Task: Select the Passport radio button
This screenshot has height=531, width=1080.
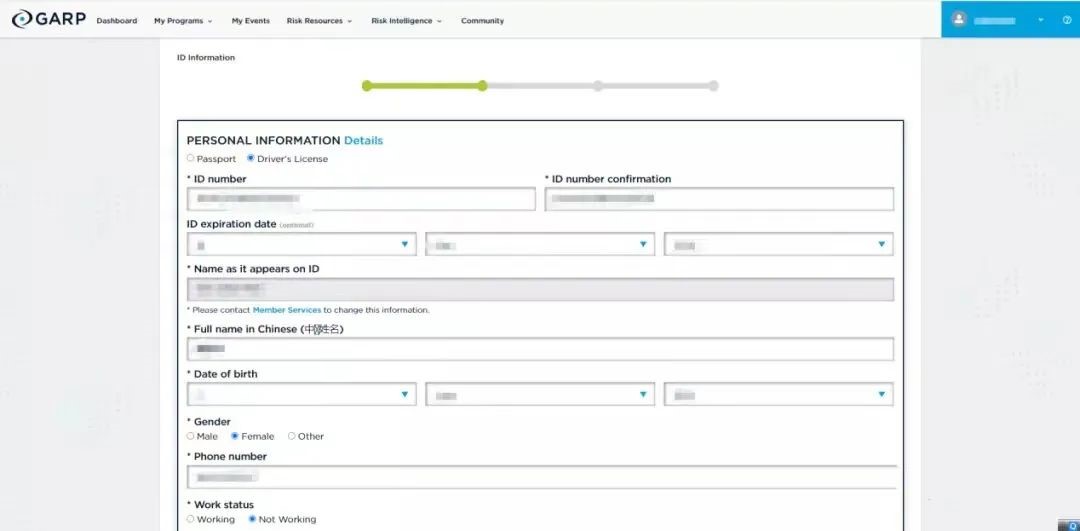Action: (x=191, y=158)
